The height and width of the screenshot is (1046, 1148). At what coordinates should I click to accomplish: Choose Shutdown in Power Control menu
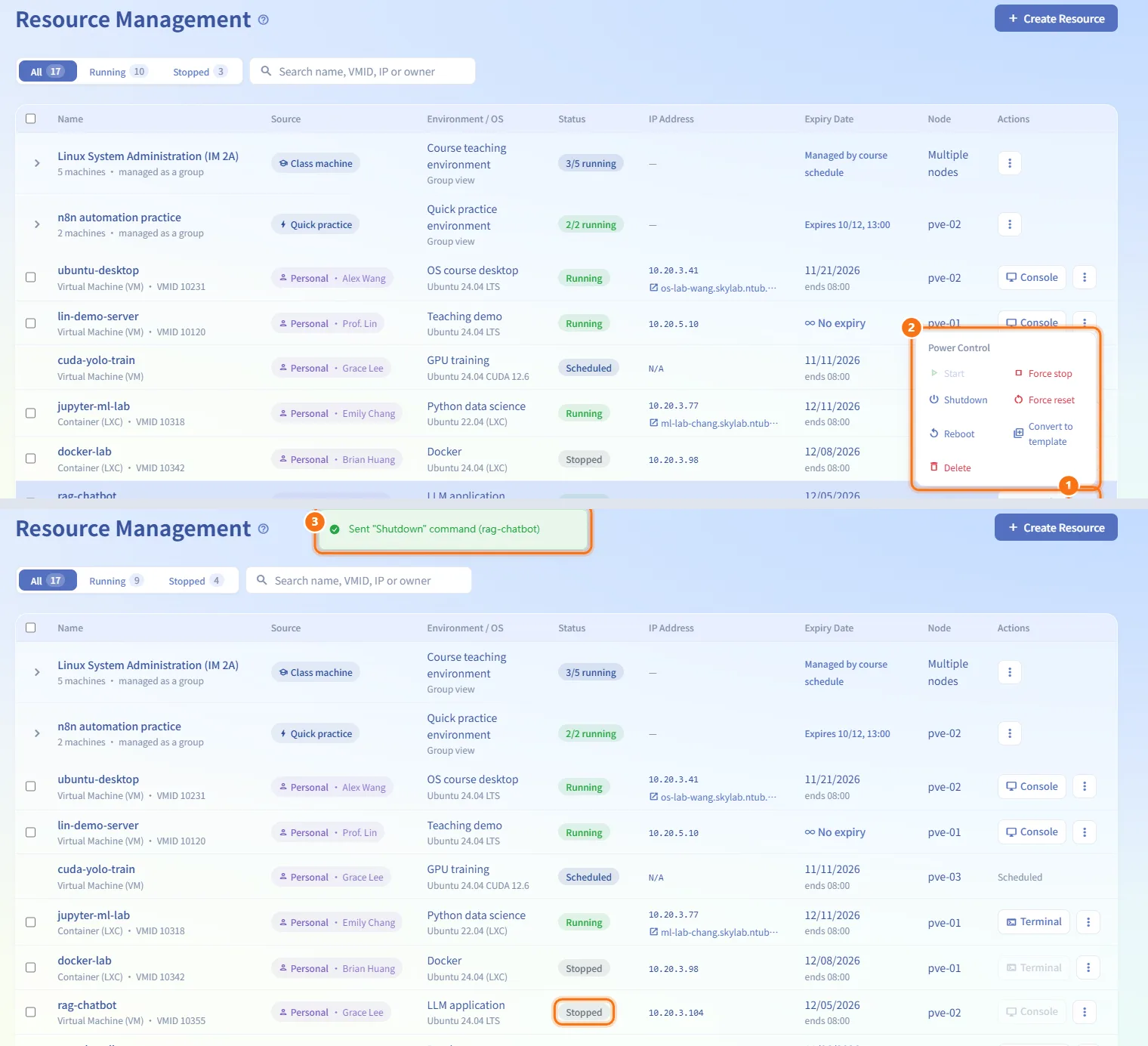(x=958, y=400)
